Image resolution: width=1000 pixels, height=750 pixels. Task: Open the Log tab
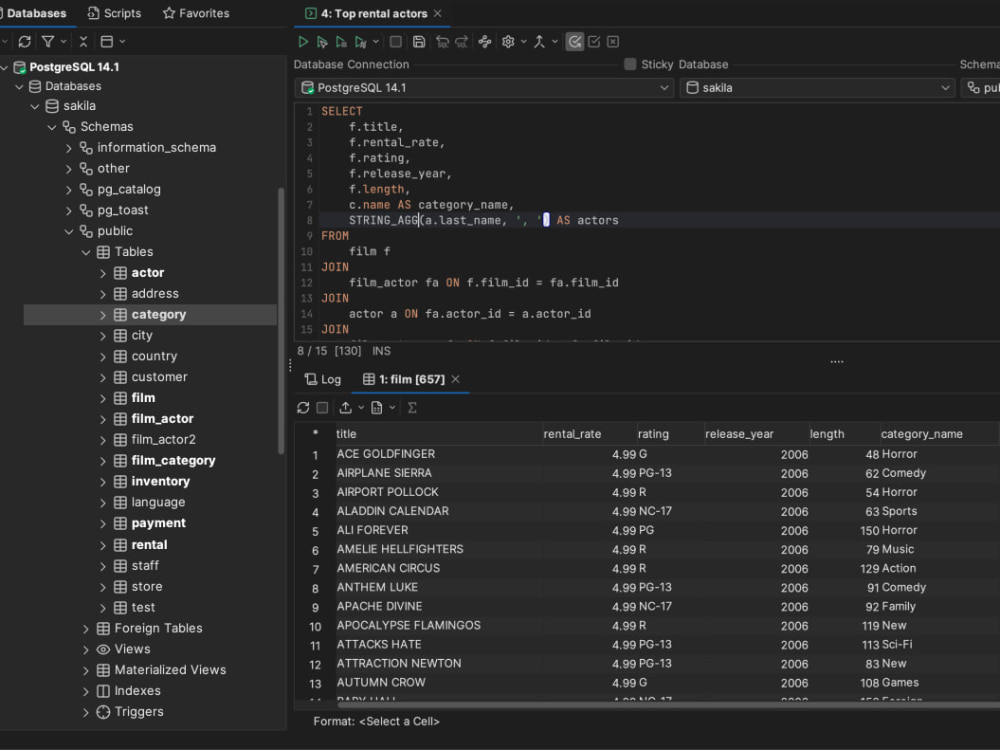click(323, 379)
